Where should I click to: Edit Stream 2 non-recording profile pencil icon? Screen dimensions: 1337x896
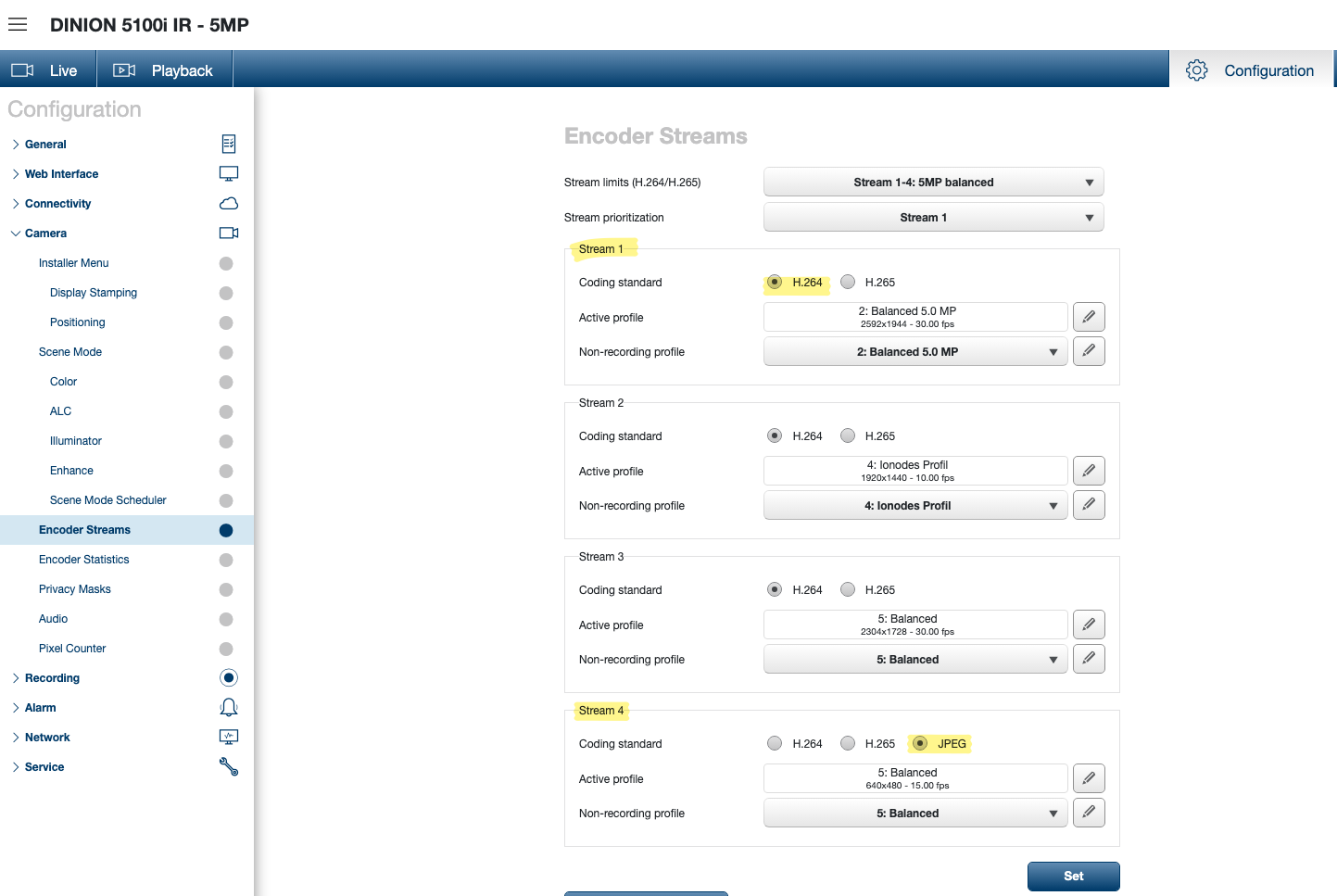click(1088, 505)
